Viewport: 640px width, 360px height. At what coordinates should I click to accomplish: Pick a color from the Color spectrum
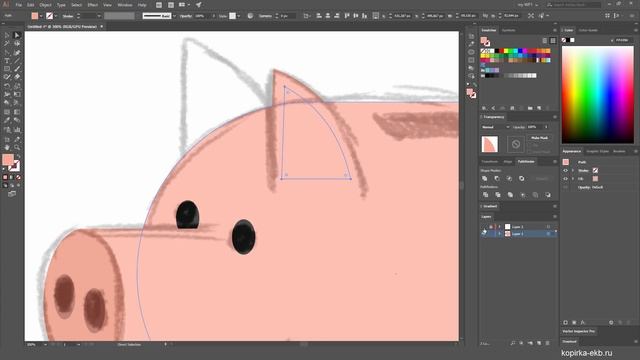click(x=598, y=94)
